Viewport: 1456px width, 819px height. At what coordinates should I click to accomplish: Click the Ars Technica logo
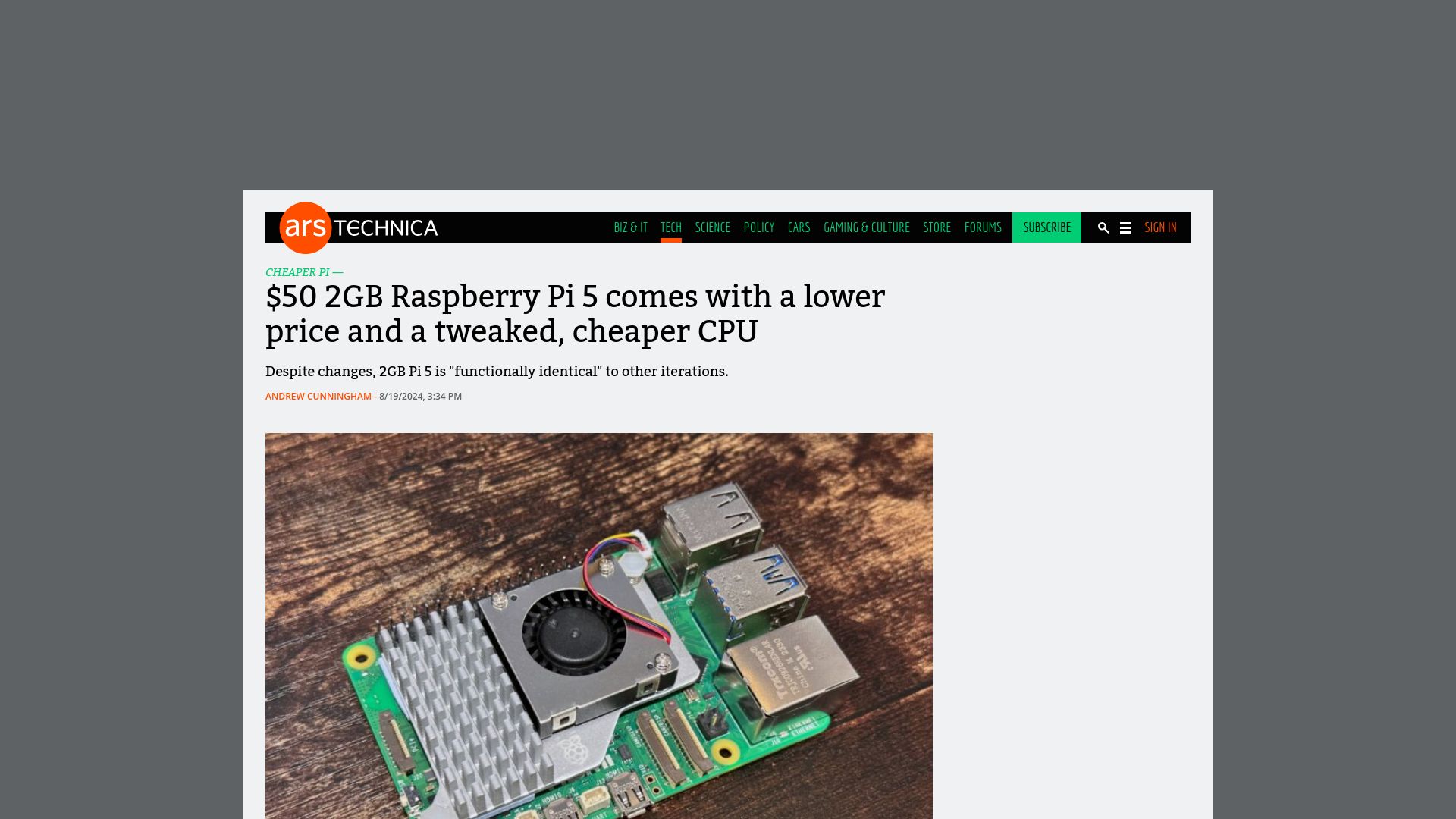click(x=359, y=227)
